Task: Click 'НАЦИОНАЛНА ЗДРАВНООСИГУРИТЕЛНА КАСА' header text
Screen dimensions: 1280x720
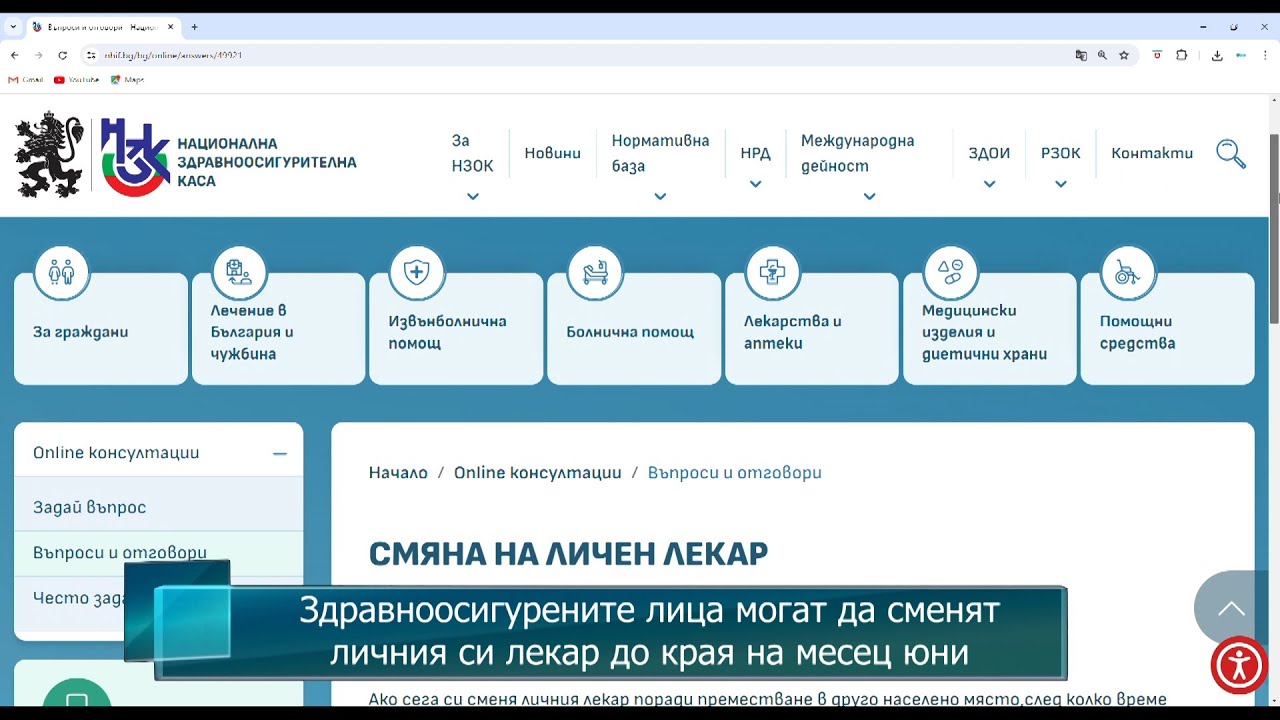Action: (x=266, y=162)
